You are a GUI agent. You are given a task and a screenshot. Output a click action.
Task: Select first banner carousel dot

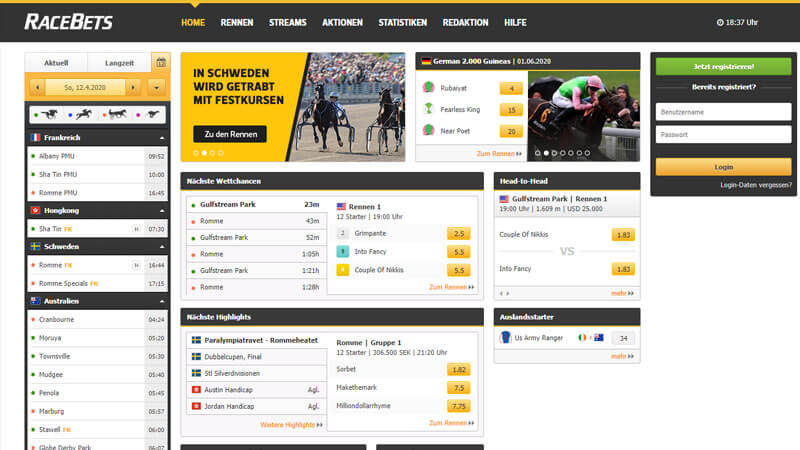click(x=196, y=153)
